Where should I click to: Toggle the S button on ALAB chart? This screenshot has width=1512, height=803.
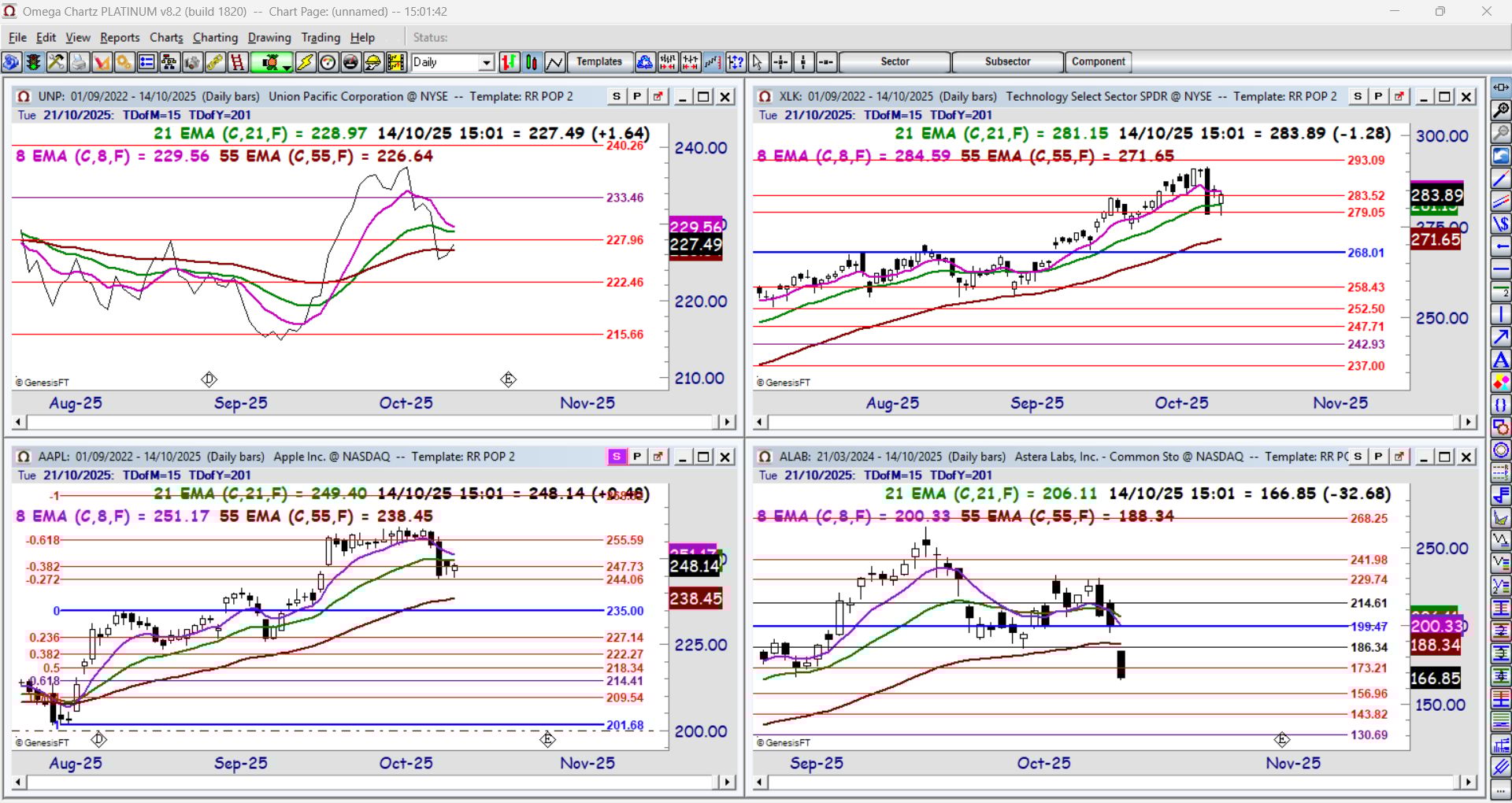click(x=1358, y=457)
